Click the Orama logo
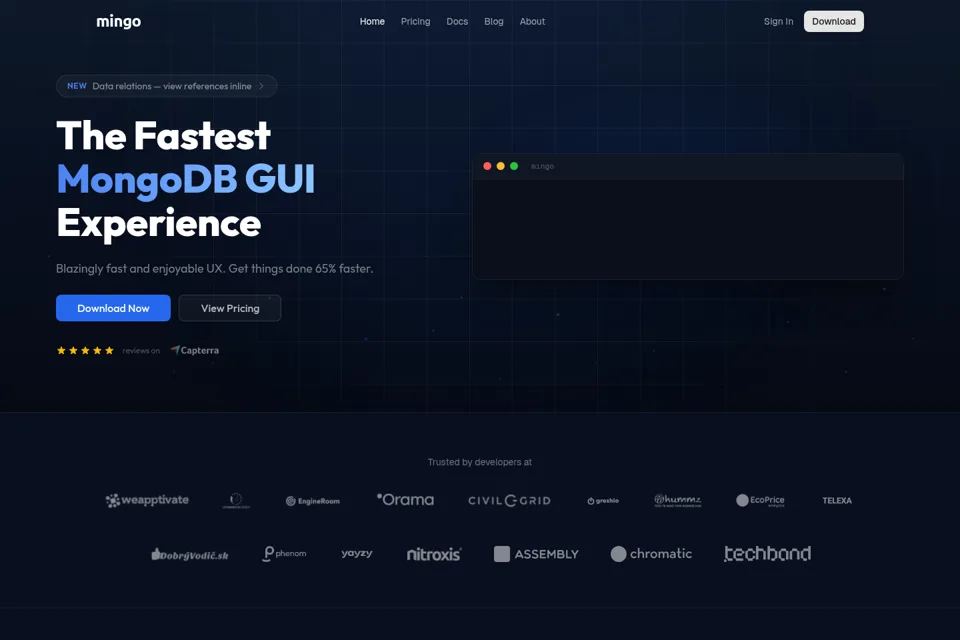 [405, 500]
